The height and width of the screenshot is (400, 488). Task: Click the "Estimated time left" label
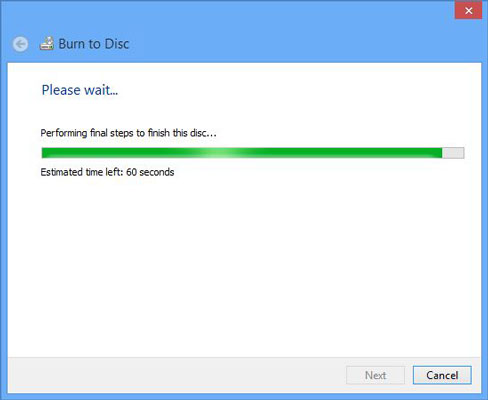(x=82, y=172)
